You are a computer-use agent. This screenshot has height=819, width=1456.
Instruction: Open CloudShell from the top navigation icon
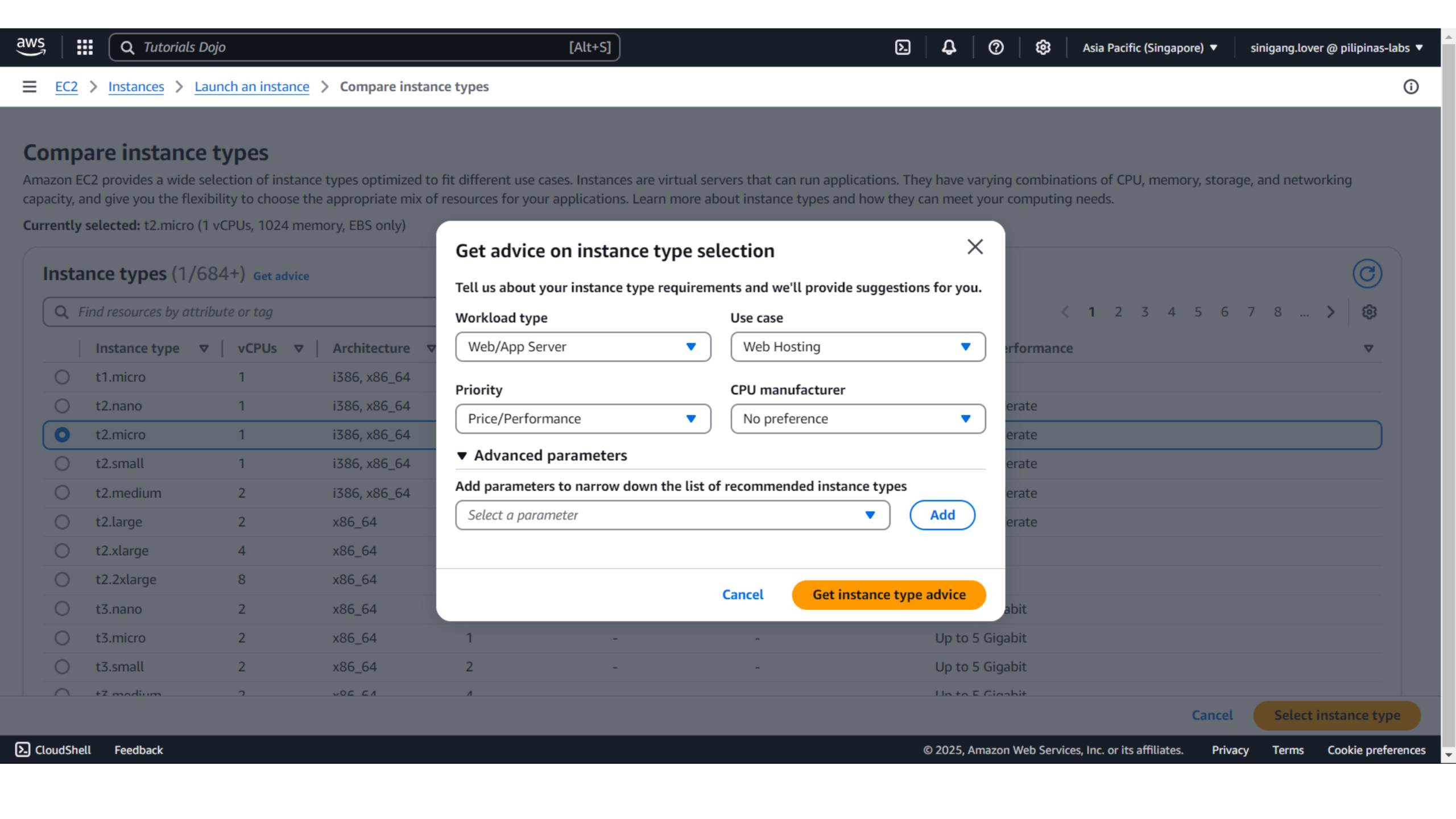point(903,47)
